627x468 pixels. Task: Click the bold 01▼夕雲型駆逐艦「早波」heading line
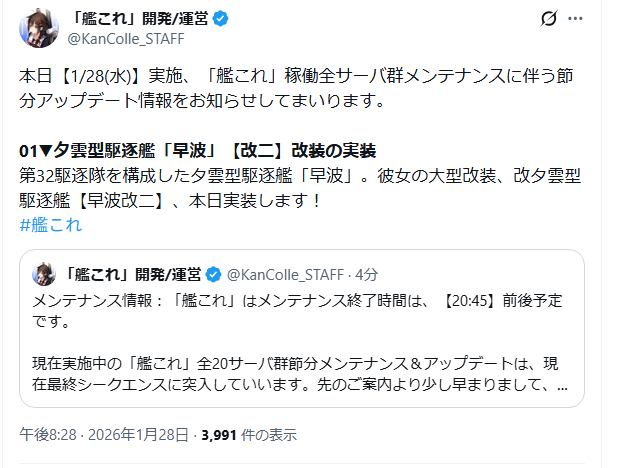(x=197, y=150)
